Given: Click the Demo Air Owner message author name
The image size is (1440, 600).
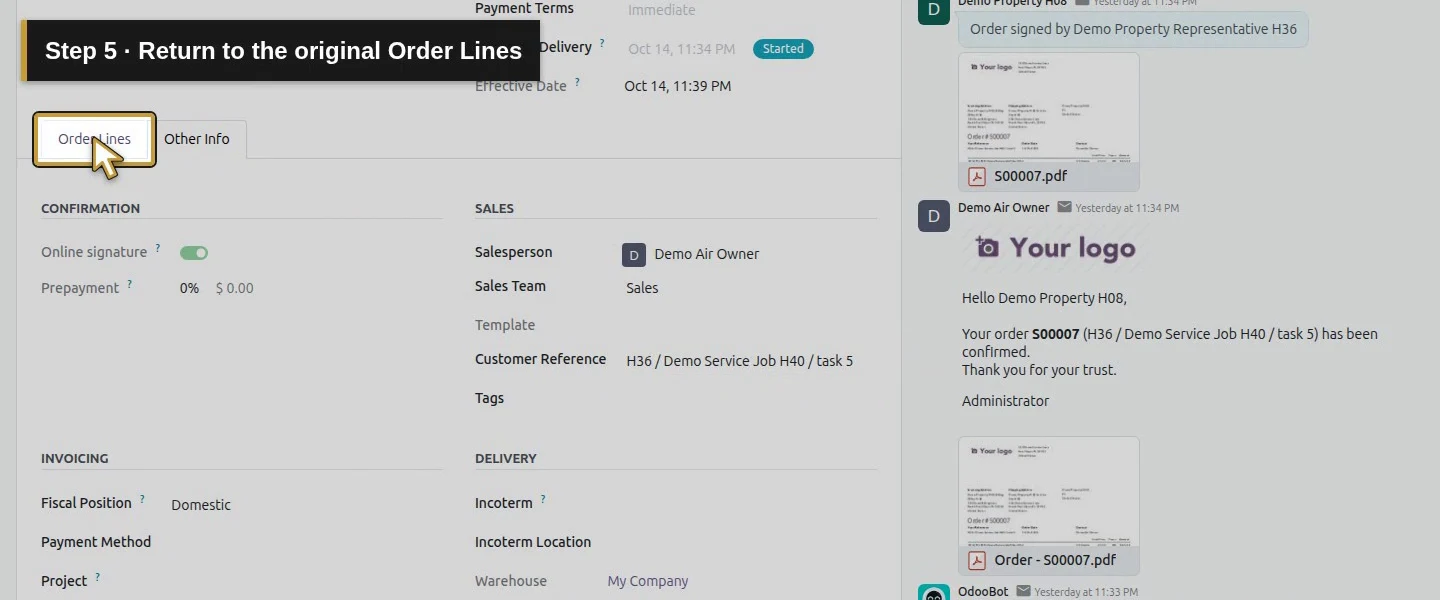Looking at the screenshot, I should tap(1003, 208).
